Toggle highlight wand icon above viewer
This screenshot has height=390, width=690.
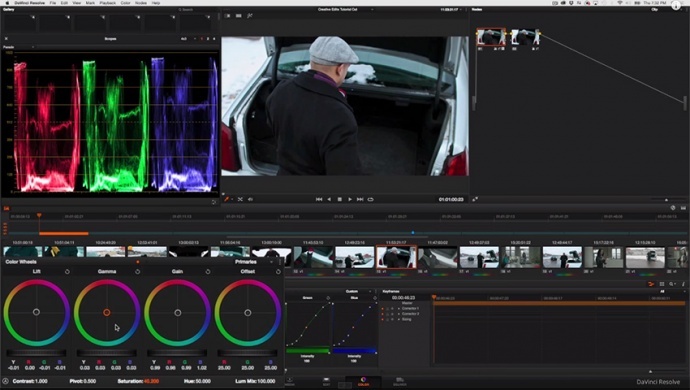[x=250, y=16]
